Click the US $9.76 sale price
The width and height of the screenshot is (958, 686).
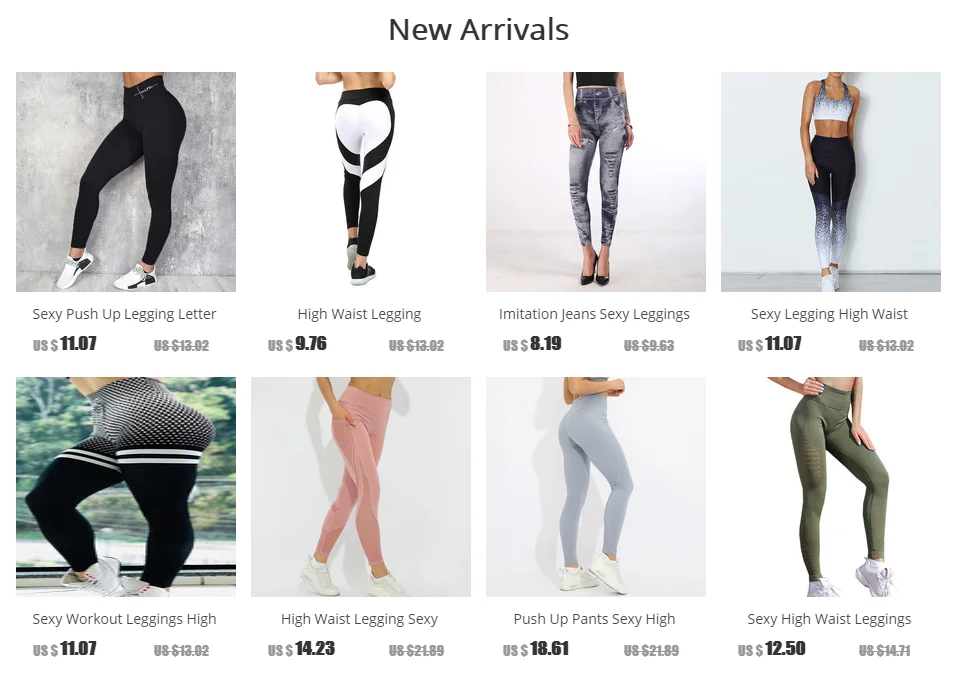tap(297, 344)
